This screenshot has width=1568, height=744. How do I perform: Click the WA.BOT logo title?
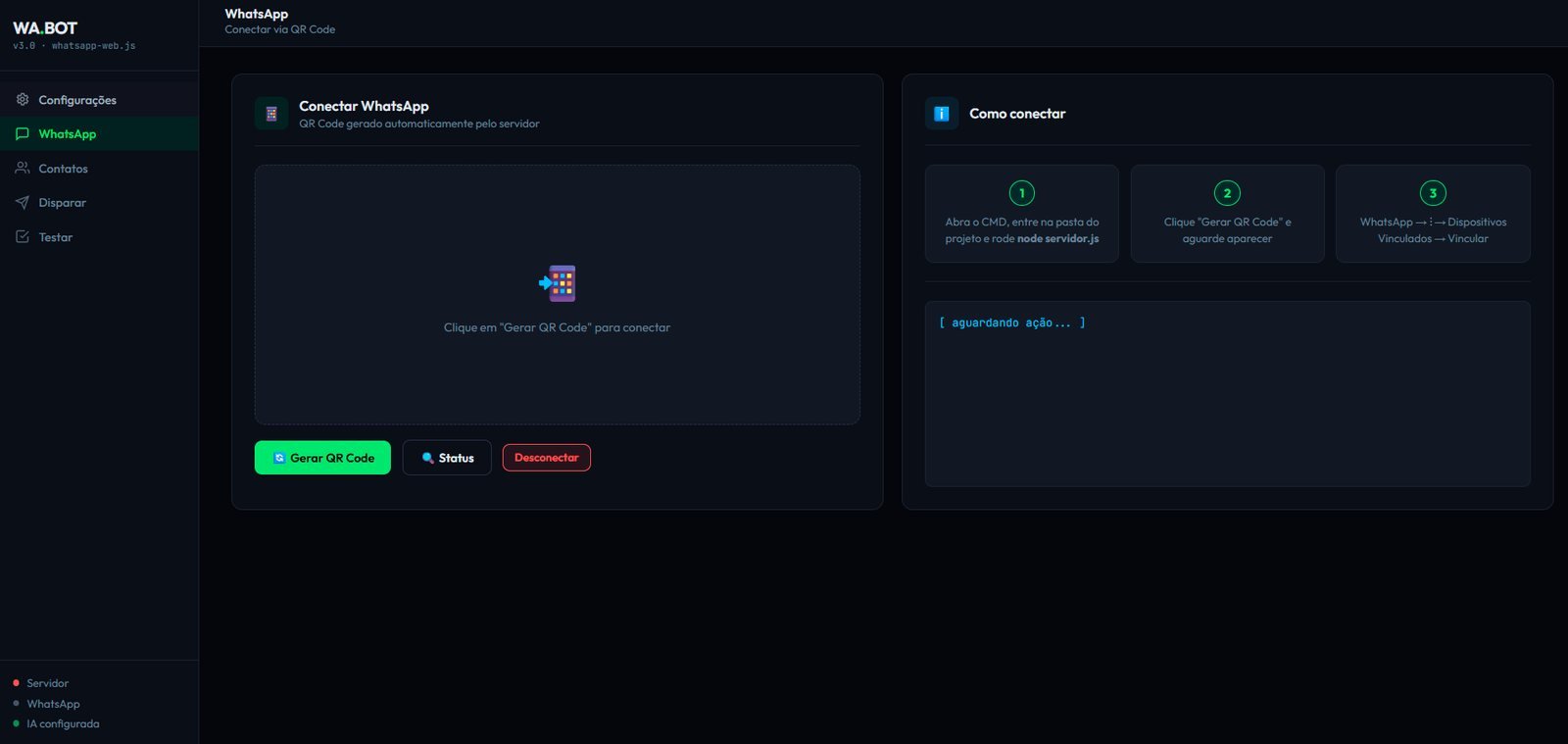pos(45,28)
